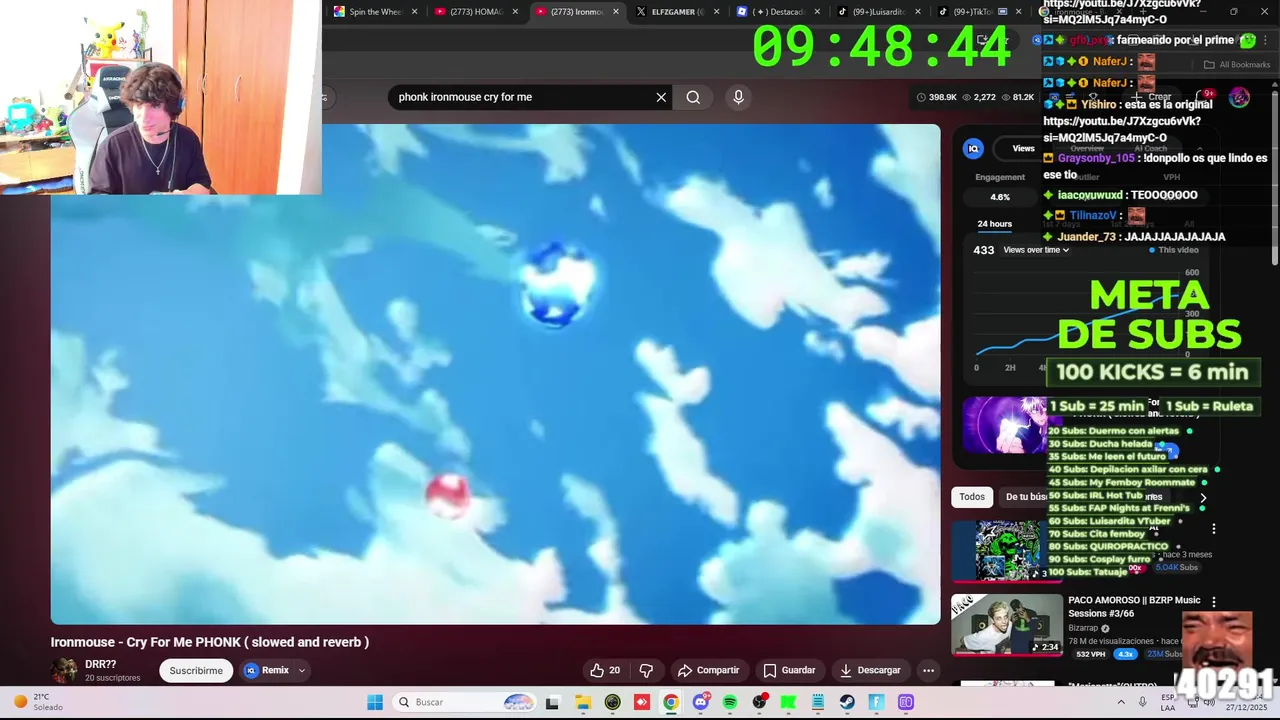Open the All Bookmarks folder

1237,64
